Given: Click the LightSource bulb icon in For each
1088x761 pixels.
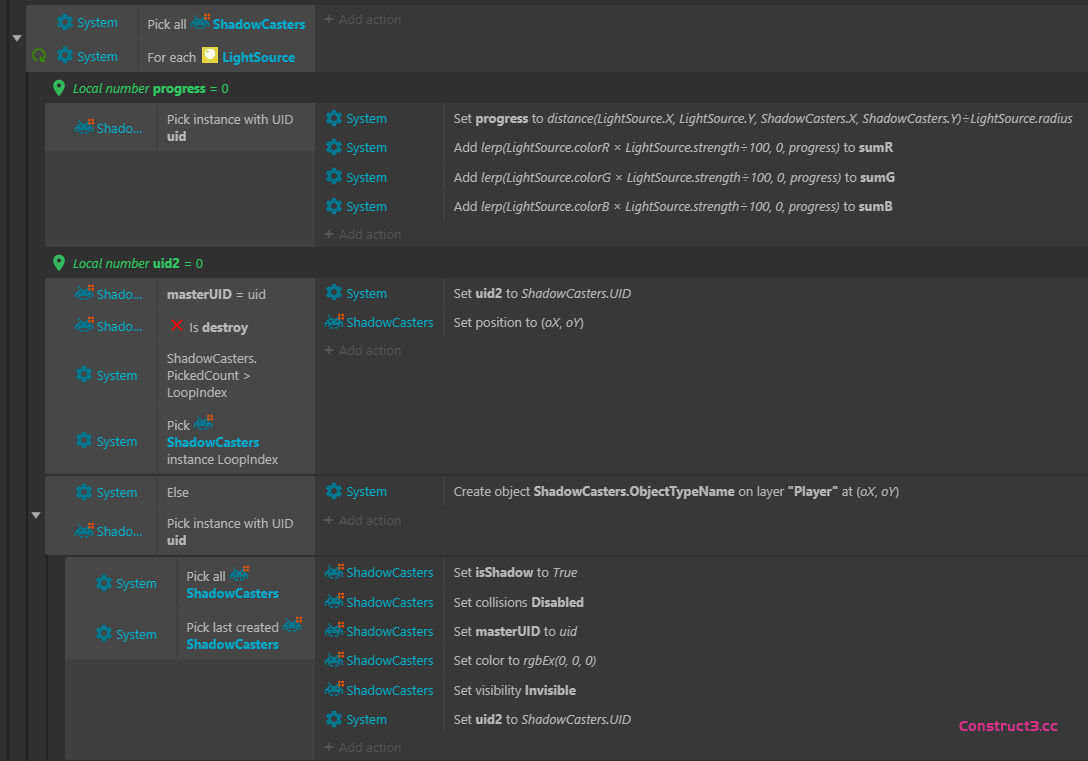Looking at the screenshot, I should (210, 56).
